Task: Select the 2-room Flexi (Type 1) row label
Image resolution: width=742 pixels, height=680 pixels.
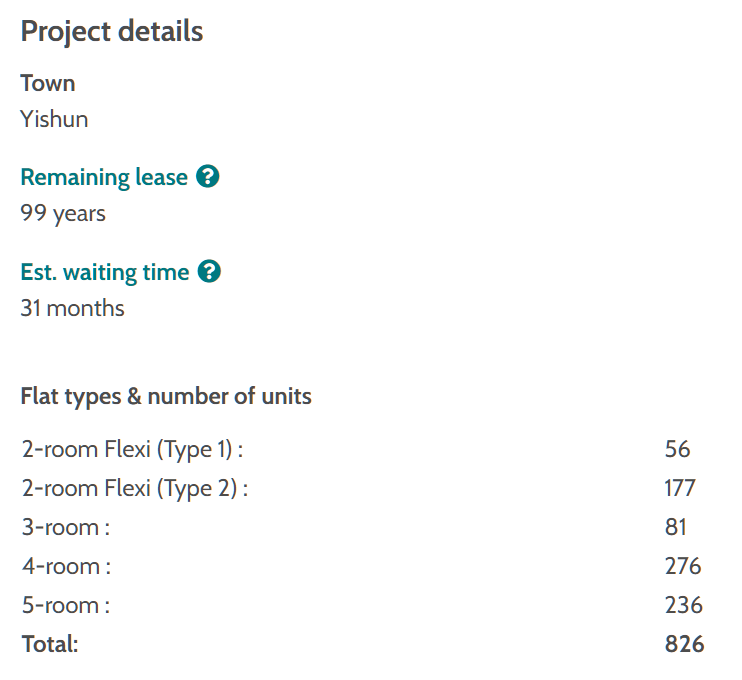Action: [x=132, y=450]
